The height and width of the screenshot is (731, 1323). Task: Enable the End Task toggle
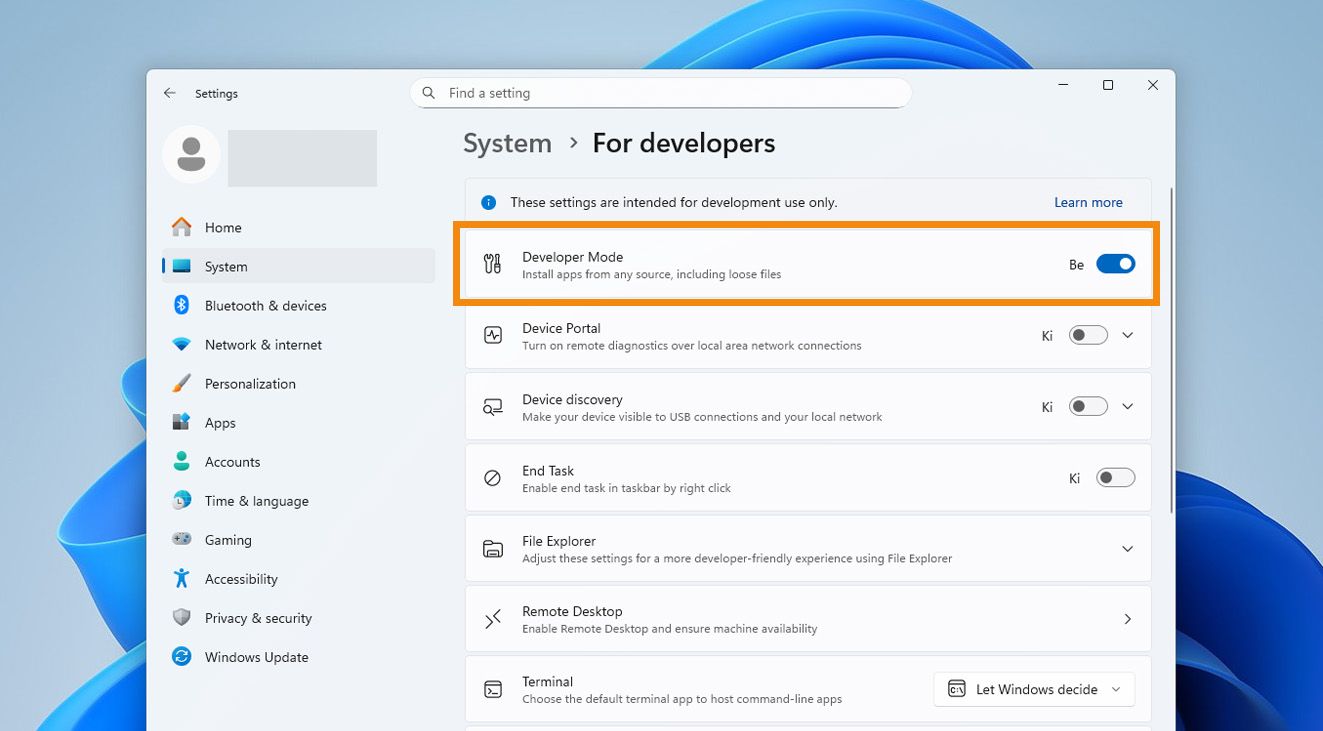point(1115,478)
